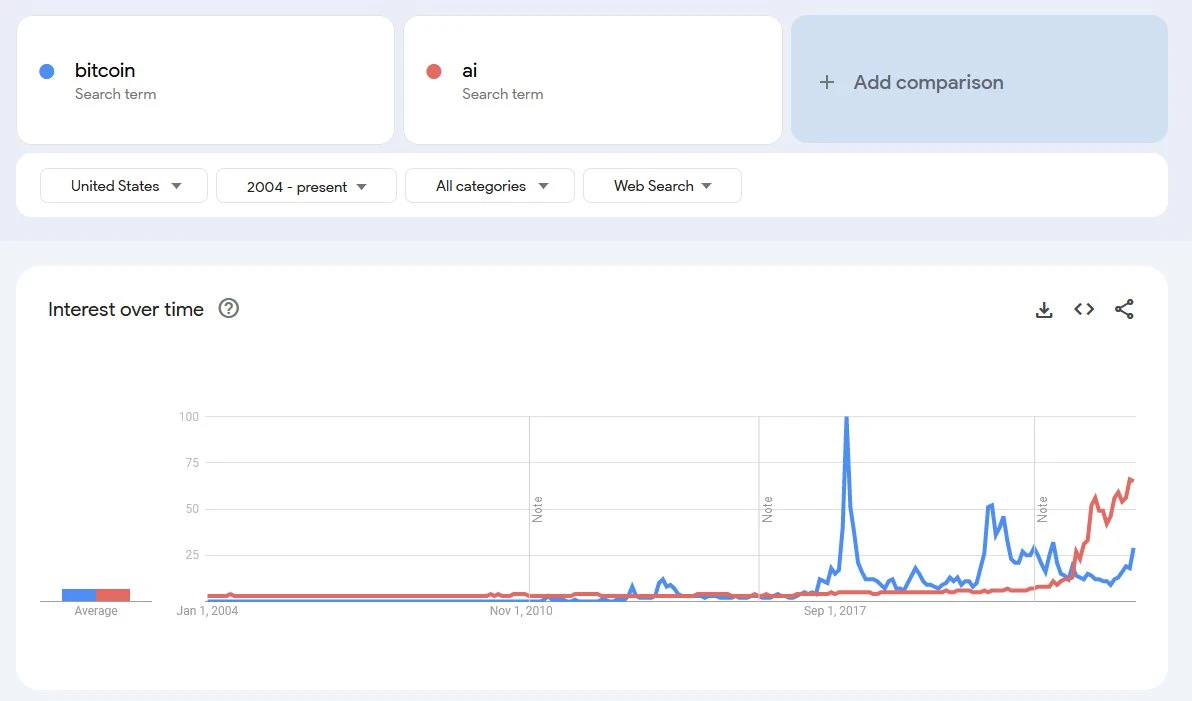Click the Average label under the bars

[96, 611]
